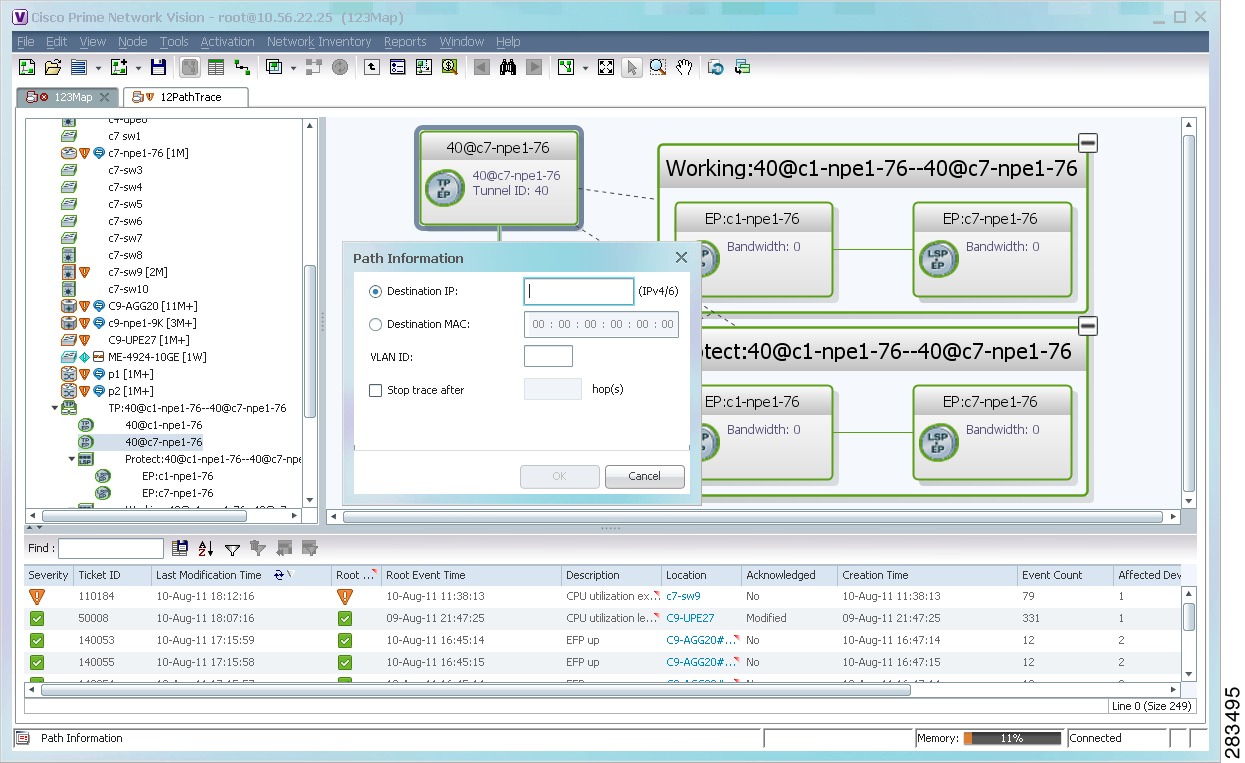
Task: Click the New Map toolbar icon
Action: tap(27, 67)
